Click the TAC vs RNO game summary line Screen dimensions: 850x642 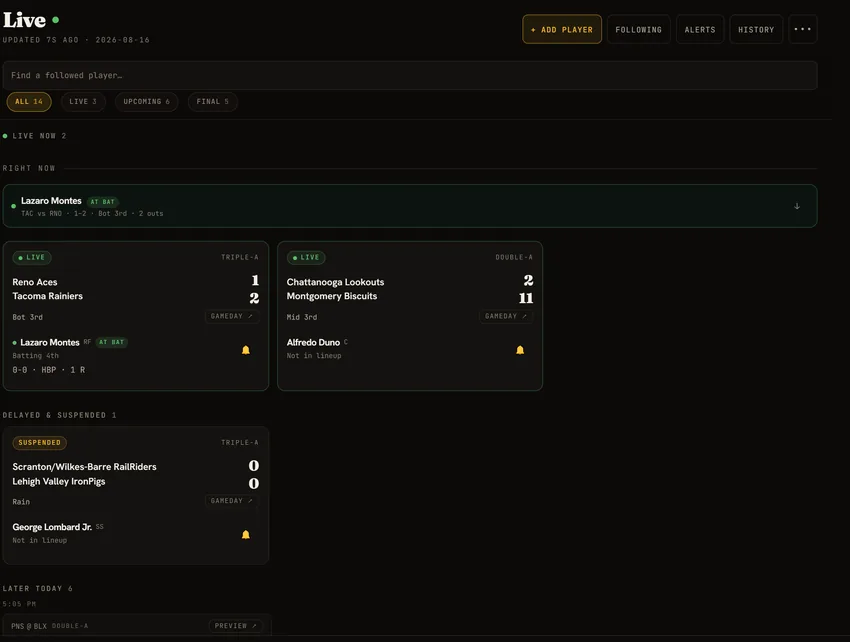coord(92,214)
